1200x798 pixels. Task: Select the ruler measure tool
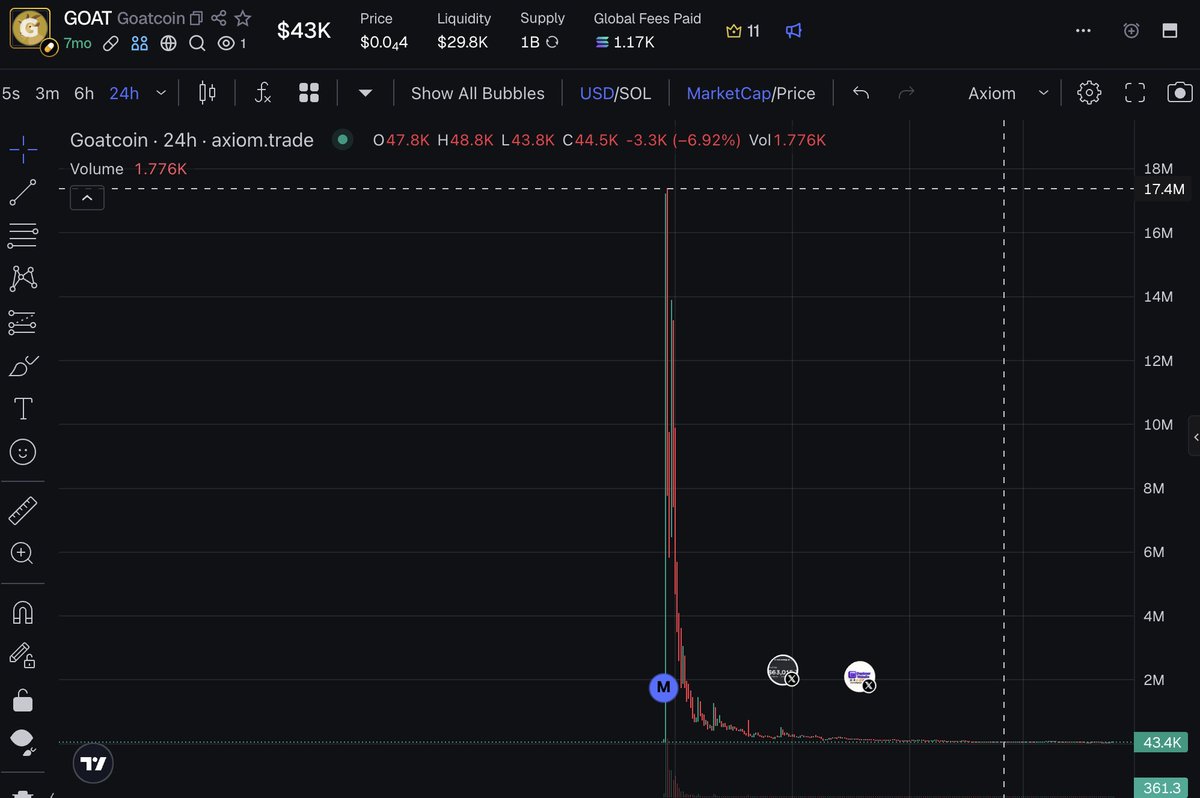(23, 511)
